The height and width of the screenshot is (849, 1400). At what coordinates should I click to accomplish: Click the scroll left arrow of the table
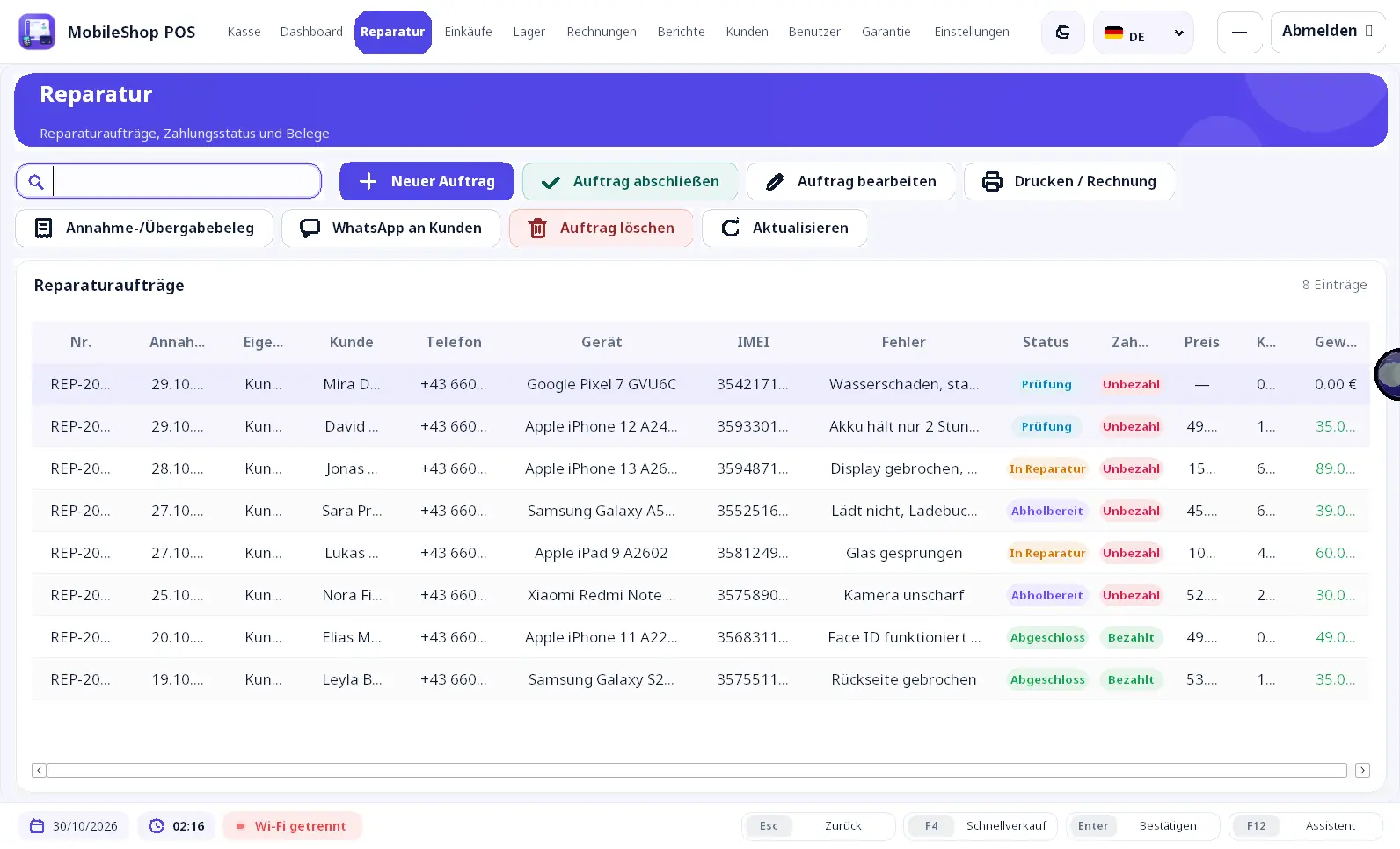point(39,771)
